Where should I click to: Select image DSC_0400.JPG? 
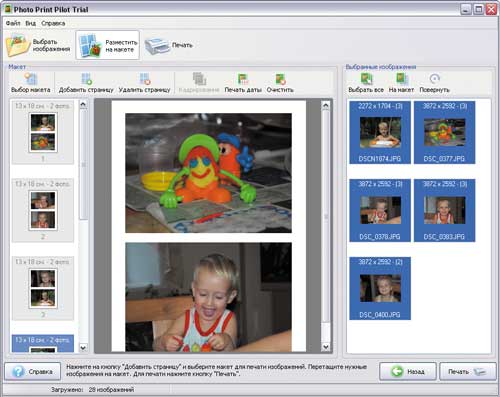[x=380, y=288]
